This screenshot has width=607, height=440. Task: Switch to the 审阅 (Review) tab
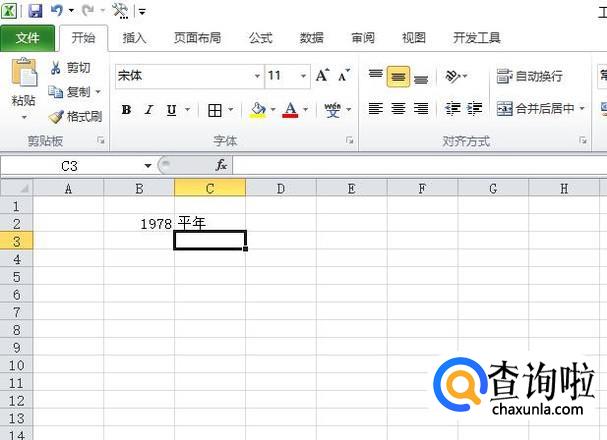pos(363,38)
